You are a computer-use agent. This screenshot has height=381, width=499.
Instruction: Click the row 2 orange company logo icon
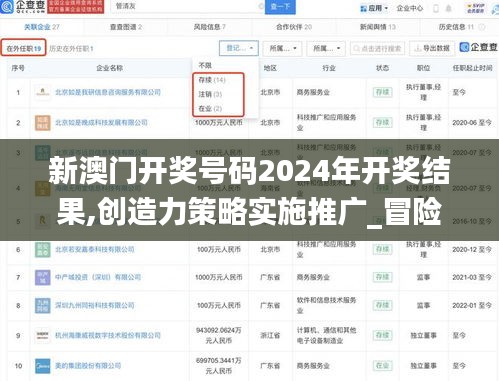(x=43, y=123)
